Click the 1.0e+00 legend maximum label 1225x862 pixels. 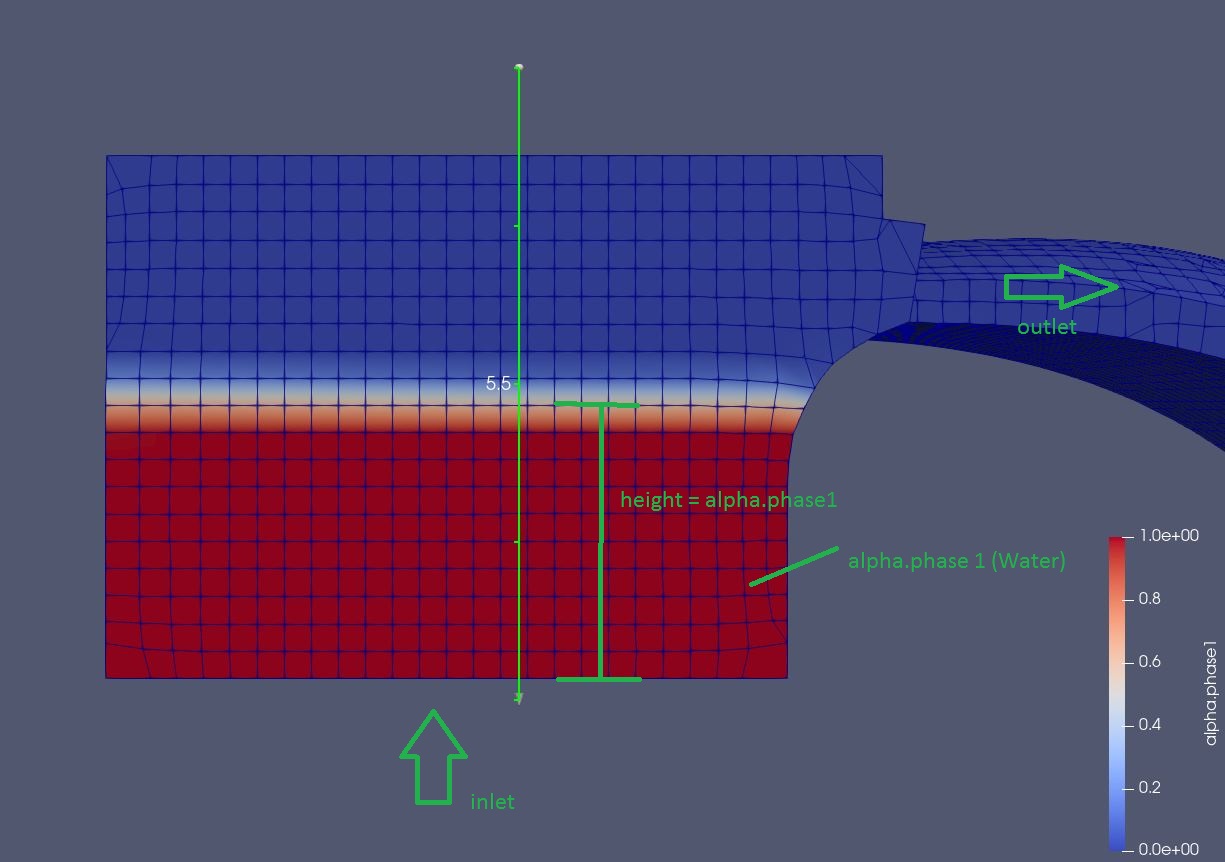pyautogui.click(x=1168, y=536)
